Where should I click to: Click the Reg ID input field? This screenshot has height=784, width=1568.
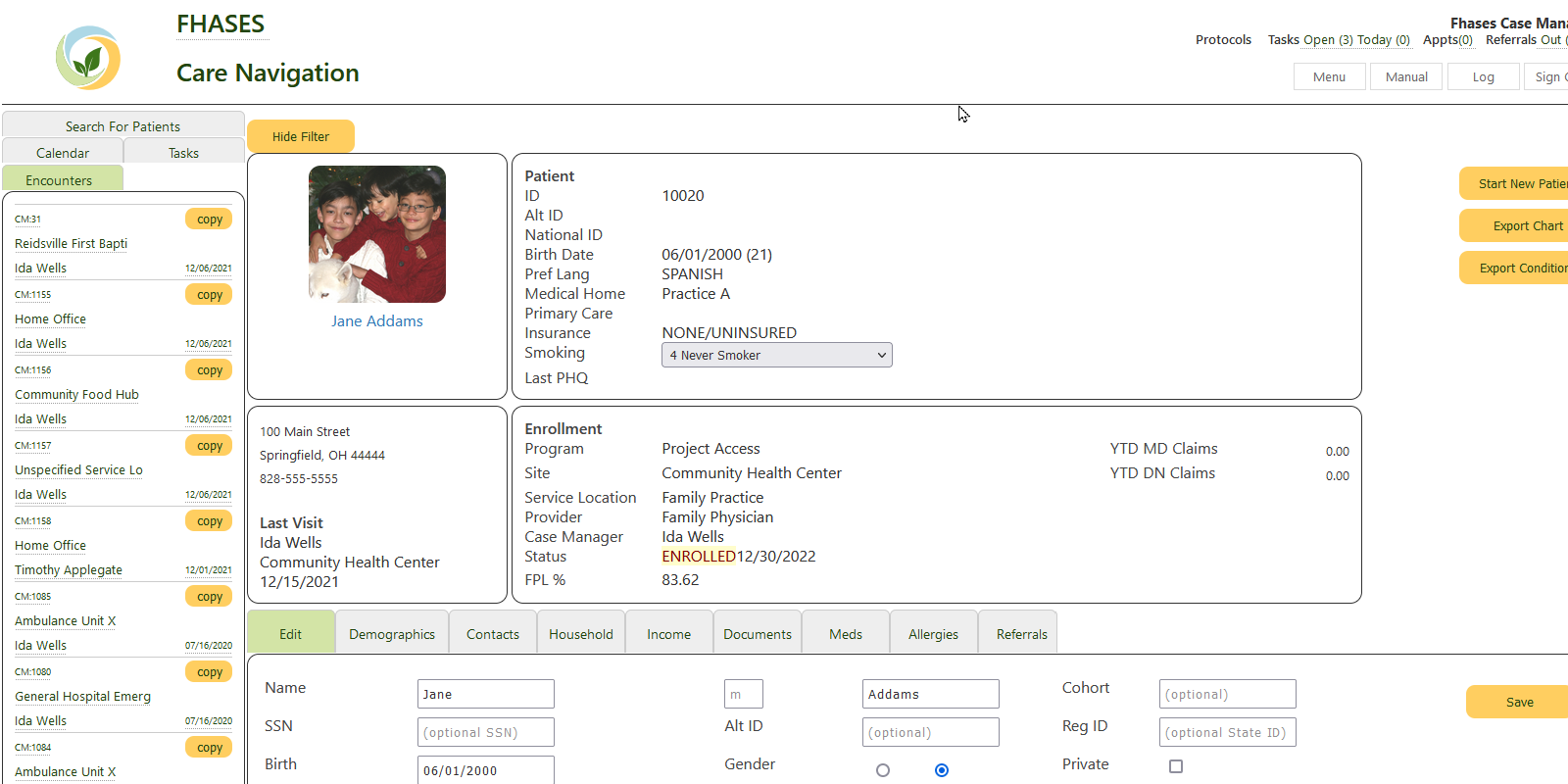point(1228,732)
